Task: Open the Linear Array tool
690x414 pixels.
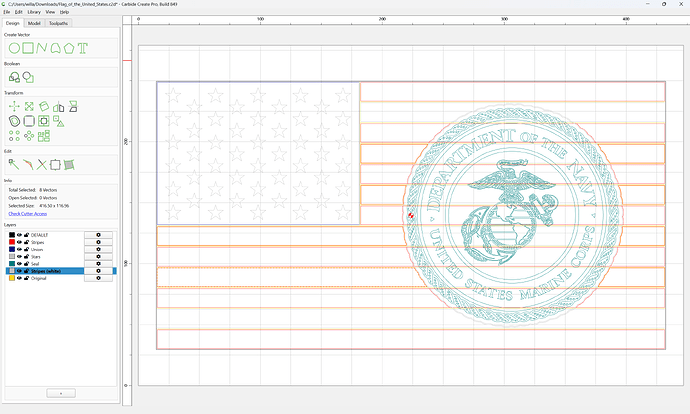Action: (x=14, y=136)
